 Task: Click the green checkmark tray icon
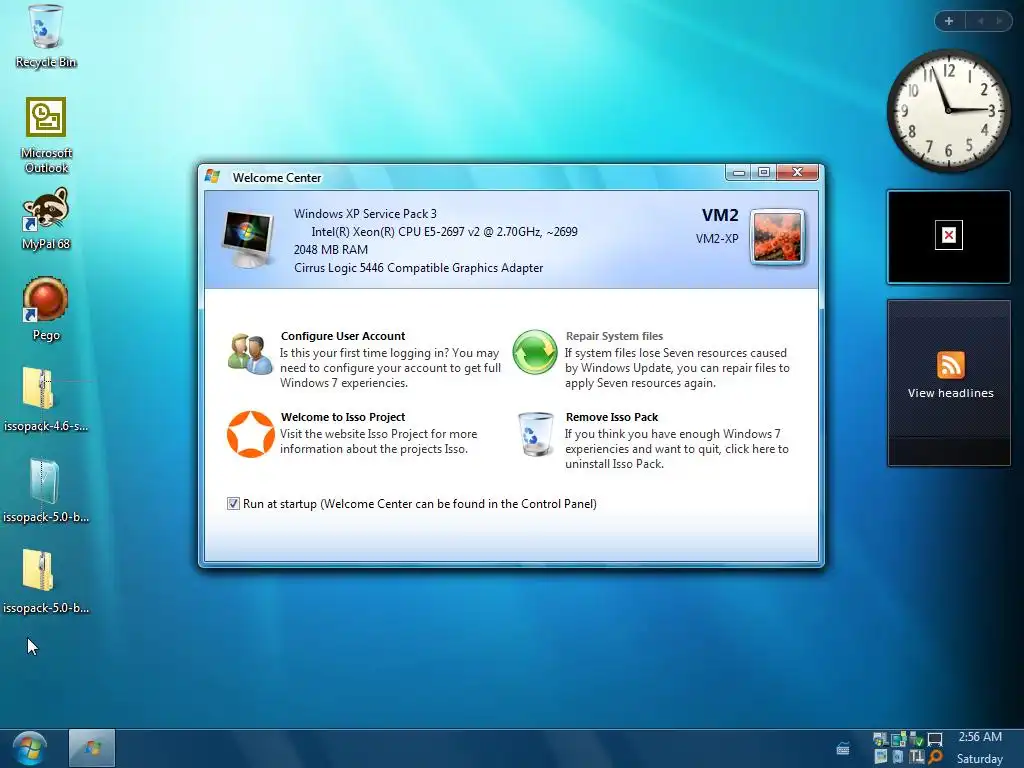tap(917, 740)
